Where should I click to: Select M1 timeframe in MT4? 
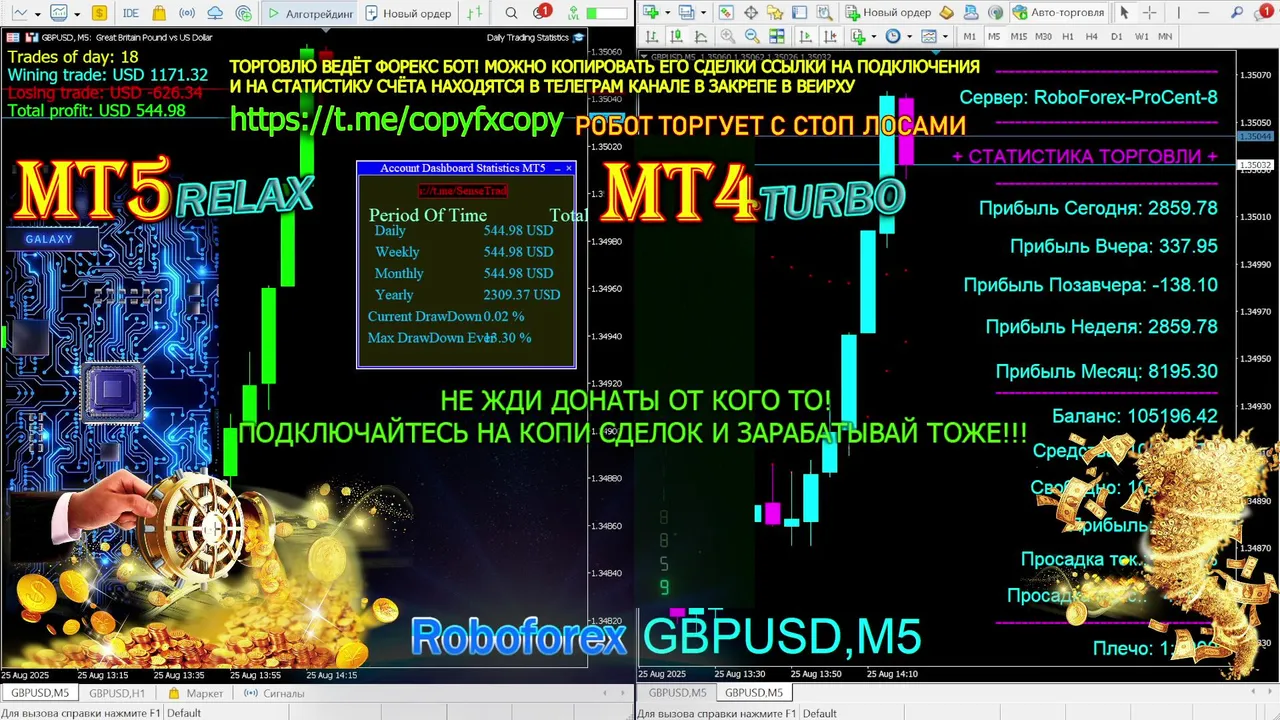point(970,36)
